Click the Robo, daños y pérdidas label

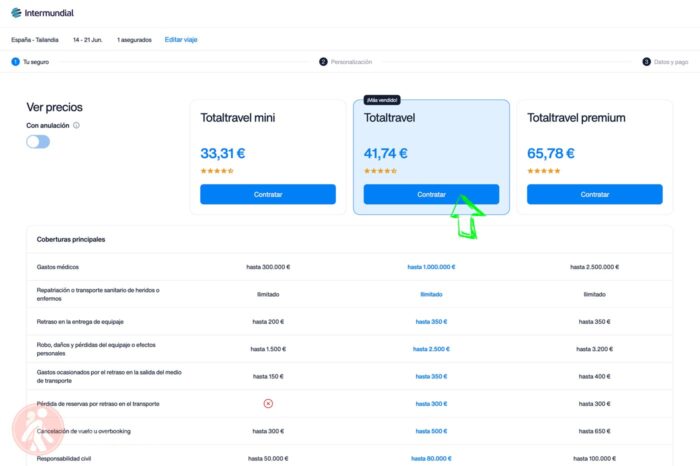click(x=96, y=349)
